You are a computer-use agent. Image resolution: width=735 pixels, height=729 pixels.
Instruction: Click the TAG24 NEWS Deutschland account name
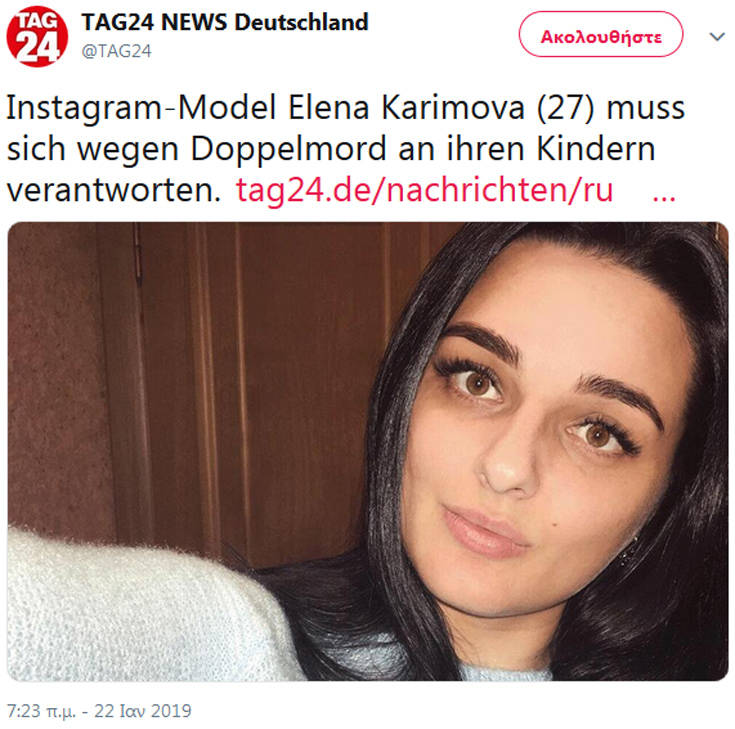click(225, 22)
